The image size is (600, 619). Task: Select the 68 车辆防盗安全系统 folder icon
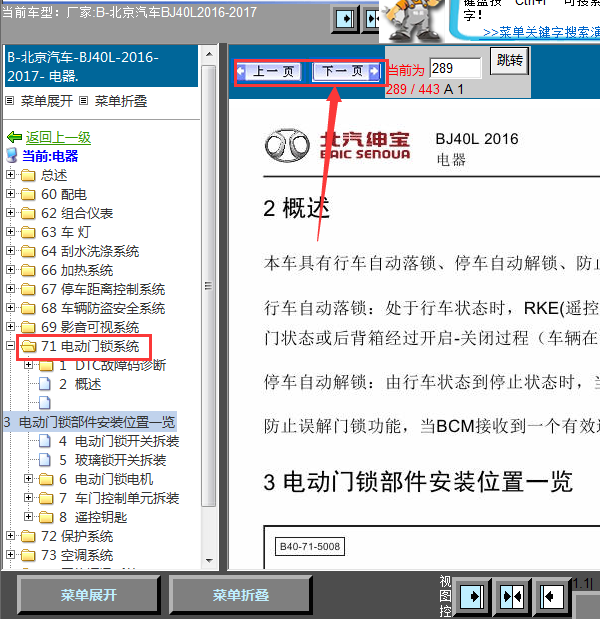pyautogui.click(x=28, y=308)
